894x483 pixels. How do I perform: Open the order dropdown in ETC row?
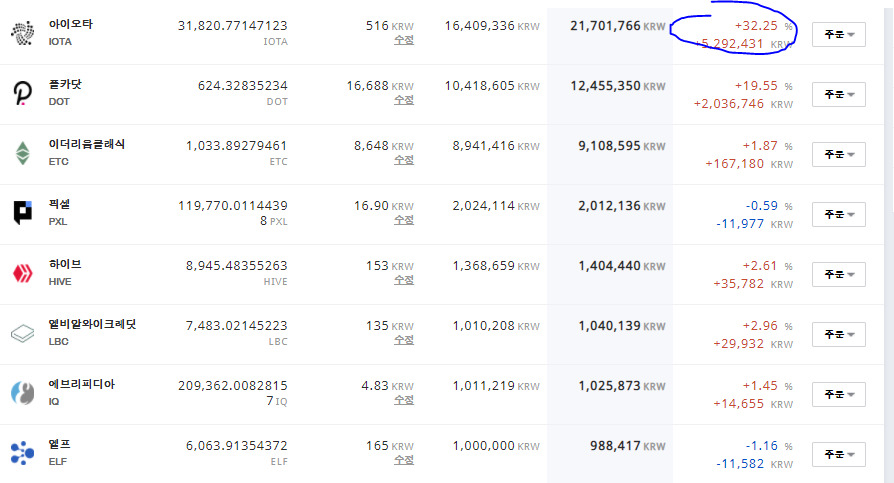coord(839,155)
